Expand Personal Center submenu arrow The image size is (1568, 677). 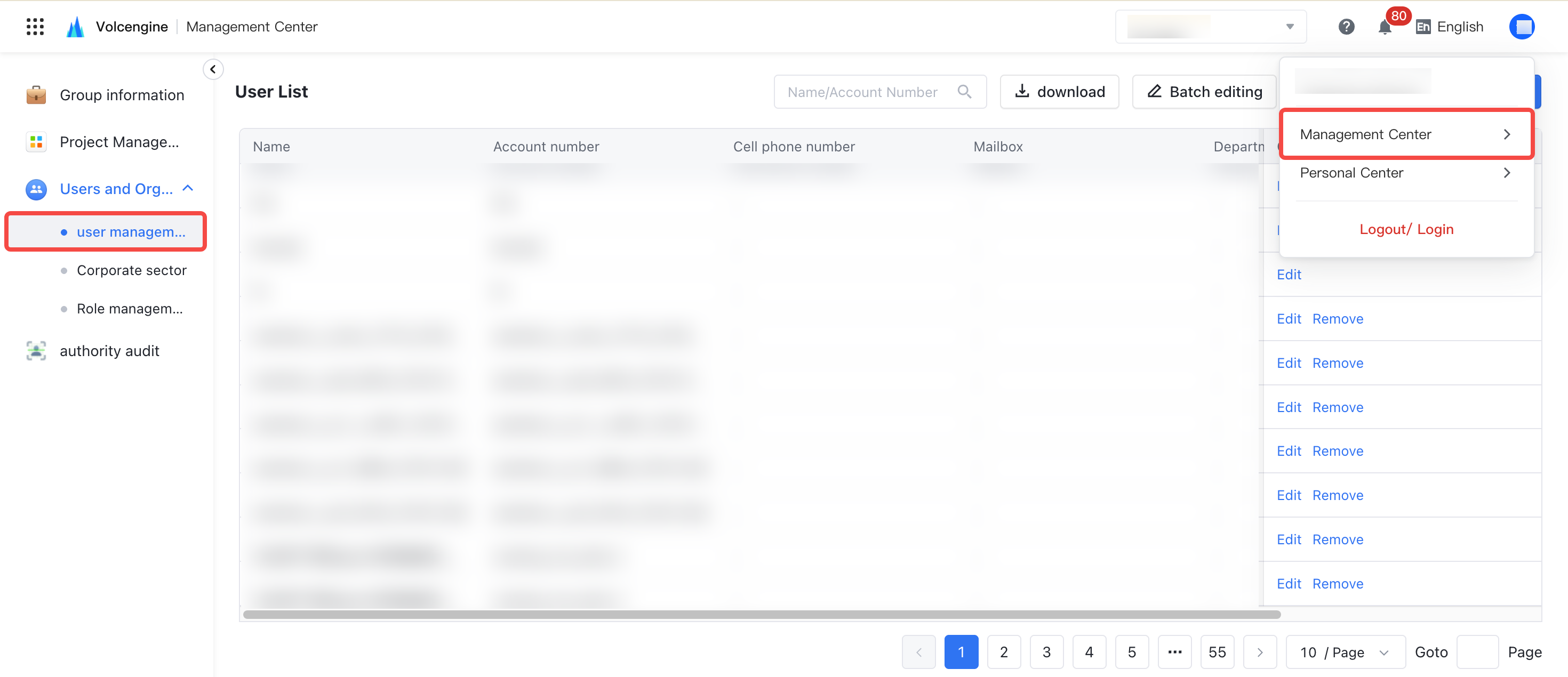coord(1507,173)
